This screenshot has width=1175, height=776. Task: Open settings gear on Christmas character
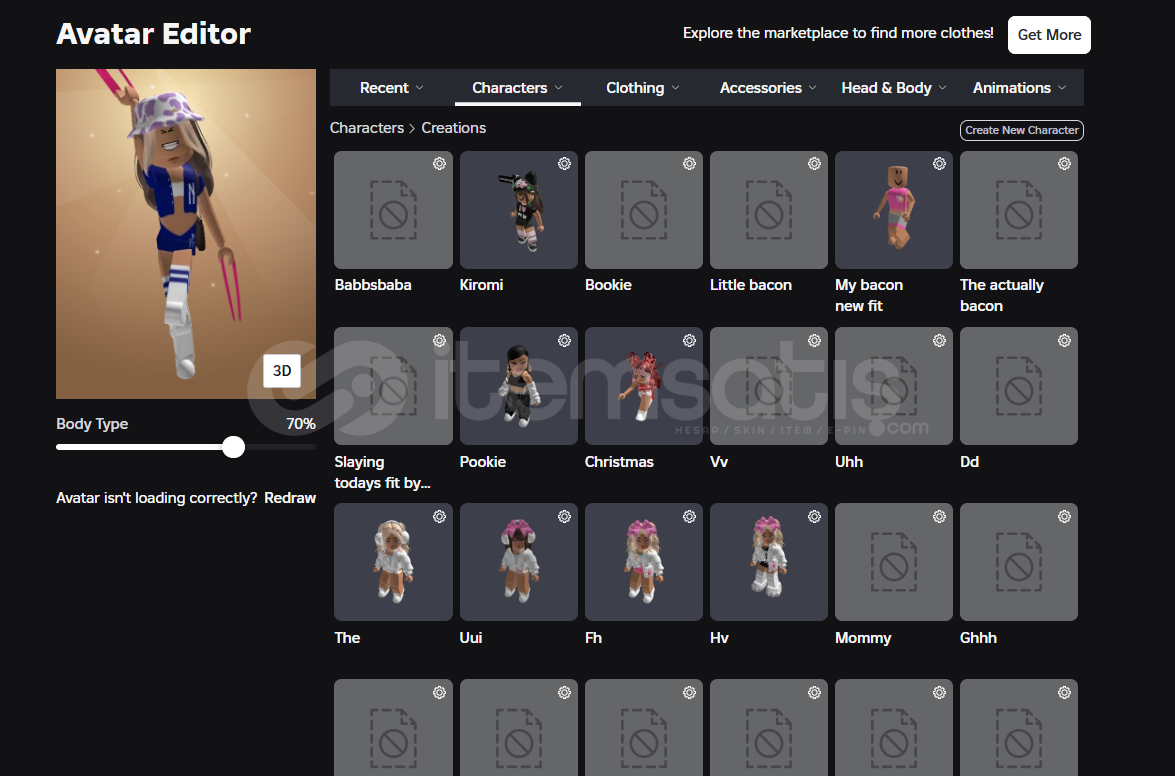point(689,340)
